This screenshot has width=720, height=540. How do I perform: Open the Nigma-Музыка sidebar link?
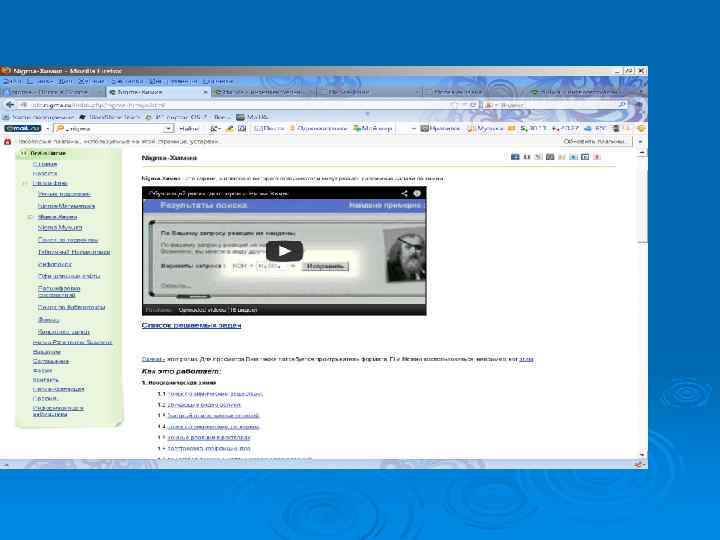(60, 228)
